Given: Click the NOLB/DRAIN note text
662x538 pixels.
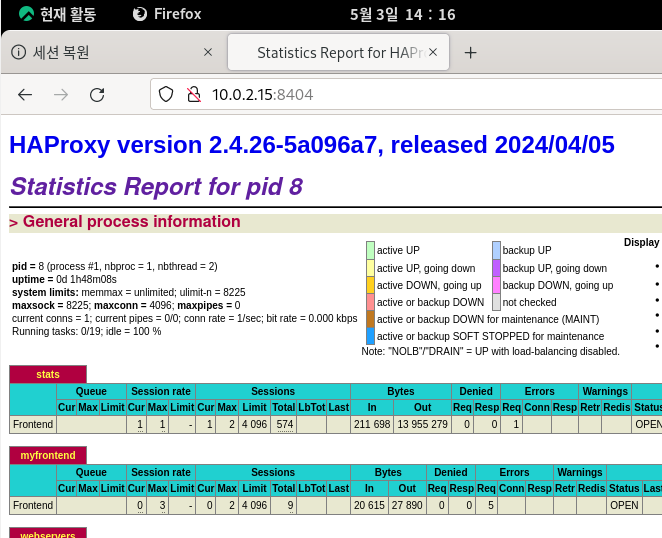Looking at the screenshot, I should [490, 351].
